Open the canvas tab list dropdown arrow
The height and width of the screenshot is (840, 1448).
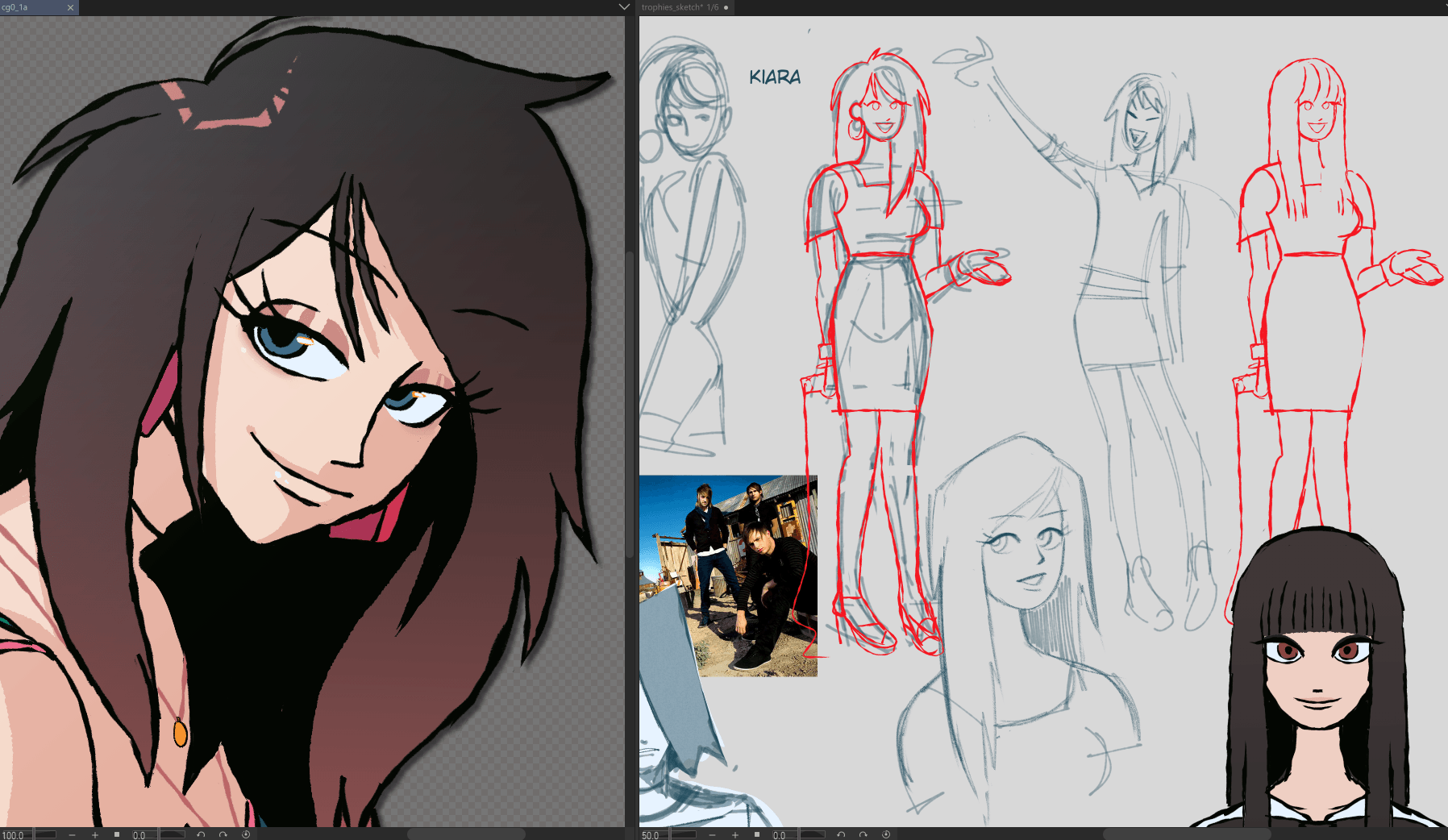point(624,7)
